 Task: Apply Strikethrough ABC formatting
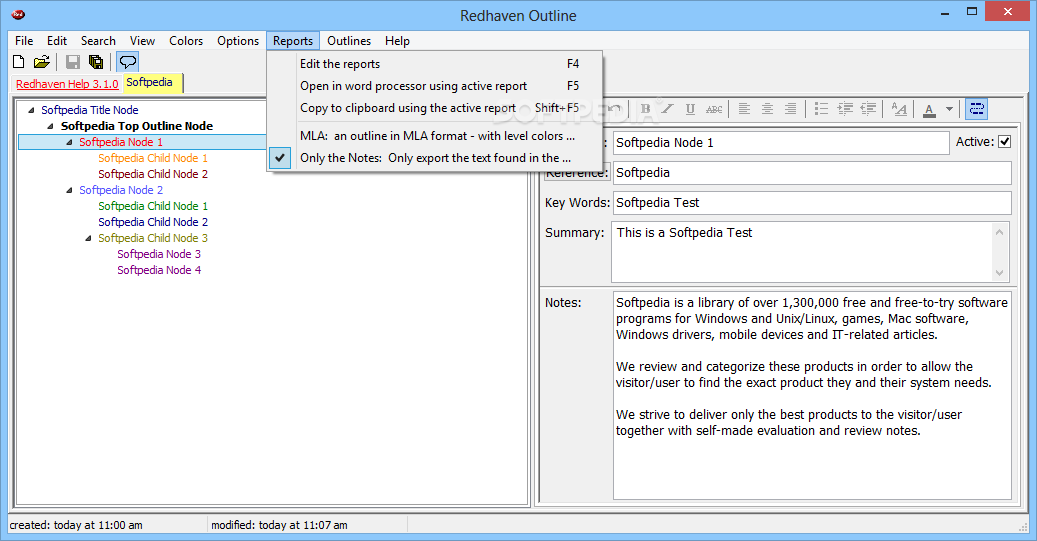714,109
